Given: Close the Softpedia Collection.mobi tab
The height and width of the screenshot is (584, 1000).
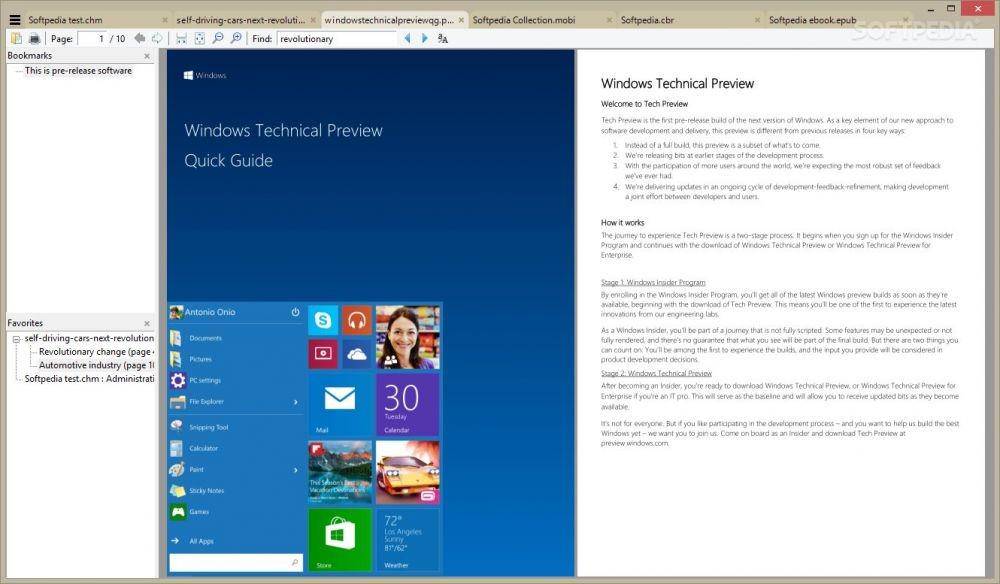Looking at the screenshot, I should (x=609, y=20).
